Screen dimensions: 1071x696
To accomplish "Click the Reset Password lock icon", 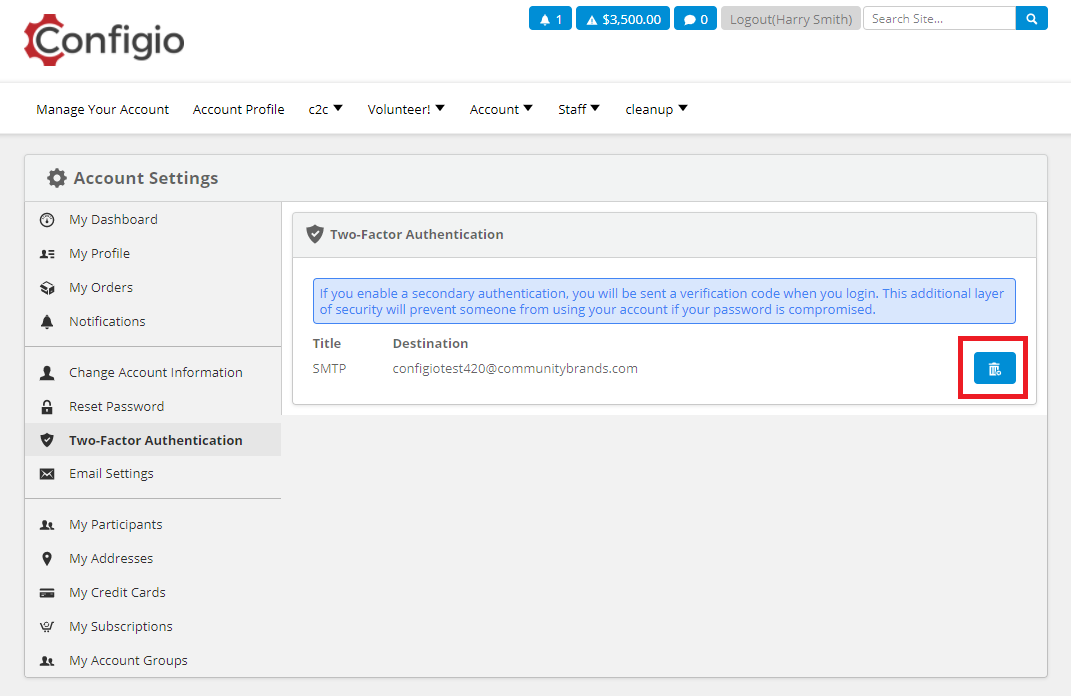I will (47, 407).
